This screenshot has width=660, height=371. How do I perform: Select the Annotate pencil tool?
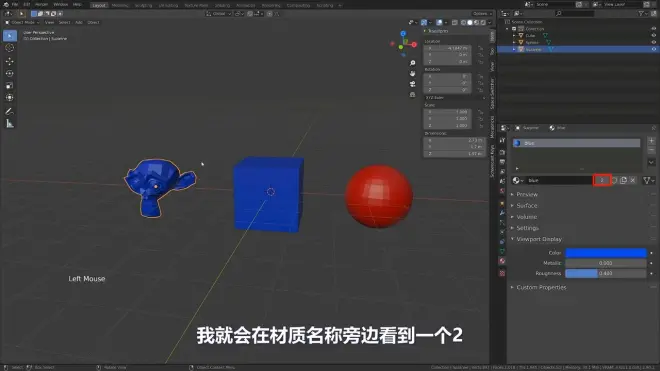click(x=10, y=112)
